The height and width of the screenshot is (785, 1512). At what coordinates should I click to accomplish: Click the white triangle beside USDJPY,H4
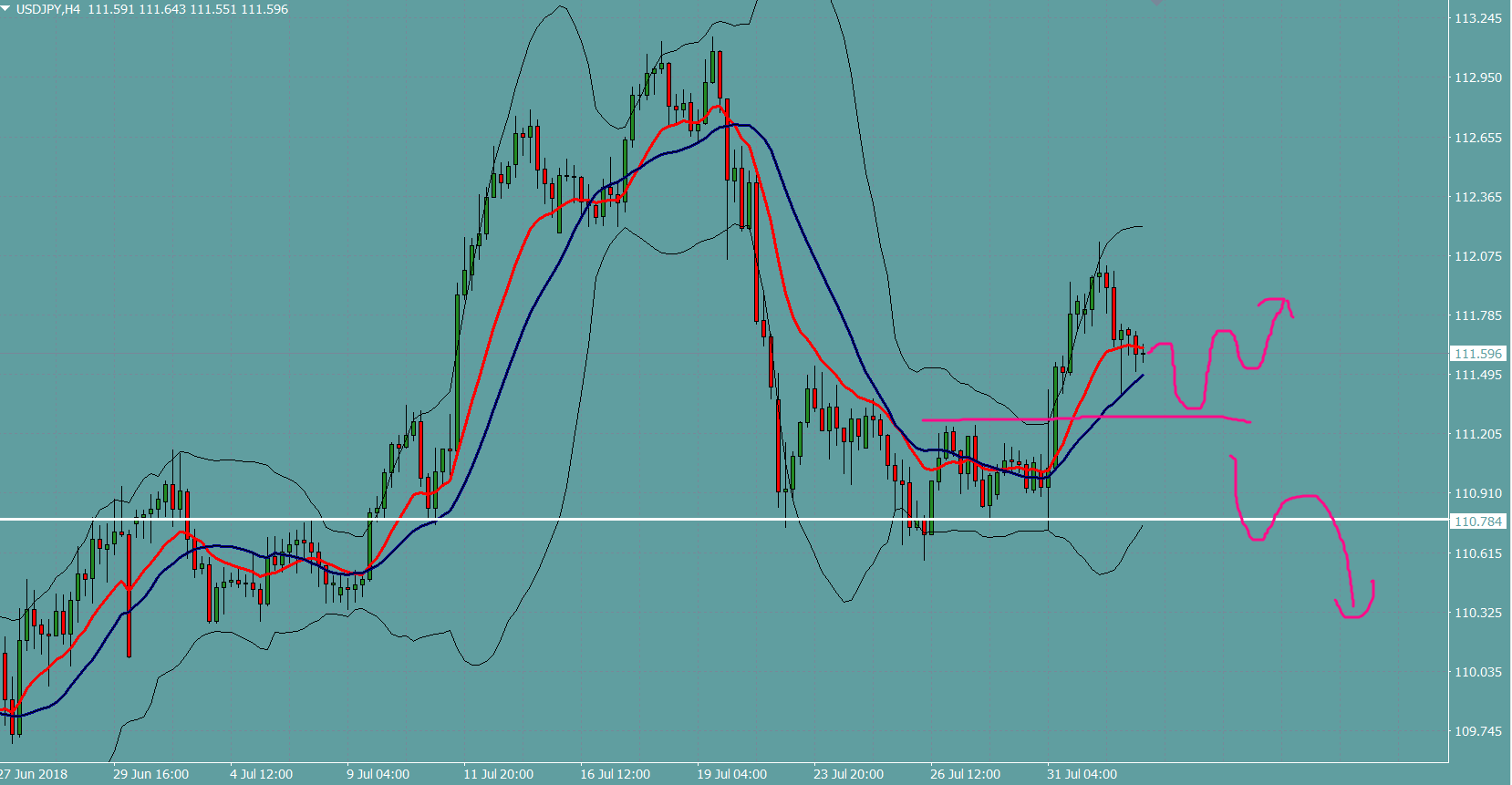pos(5,8)
